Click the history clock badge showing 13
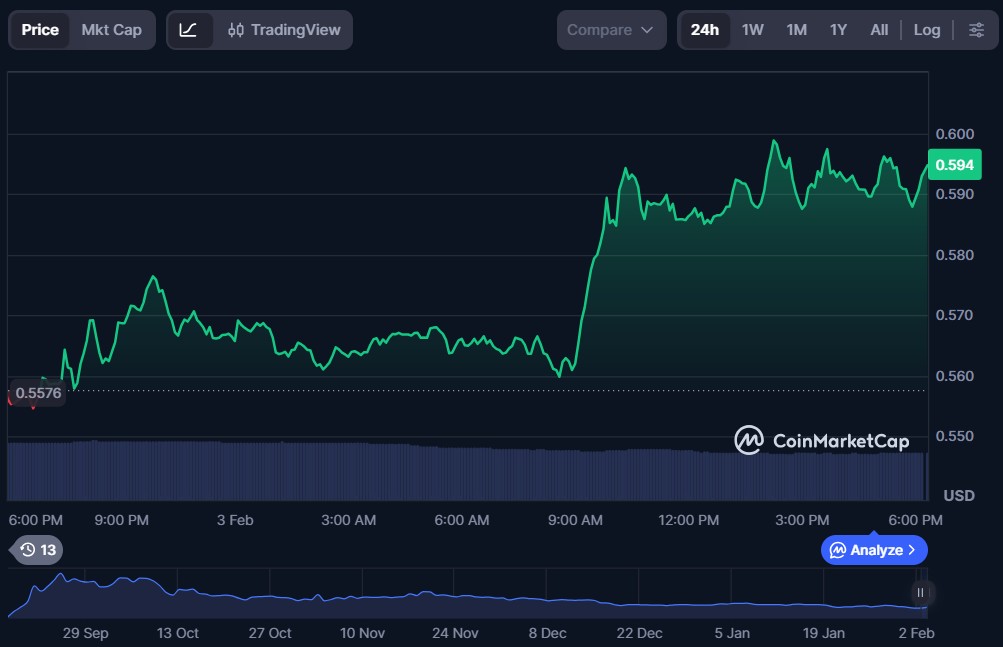This screenshot has height=647, width=1003. pyautogui.click(x=38, y=549)
